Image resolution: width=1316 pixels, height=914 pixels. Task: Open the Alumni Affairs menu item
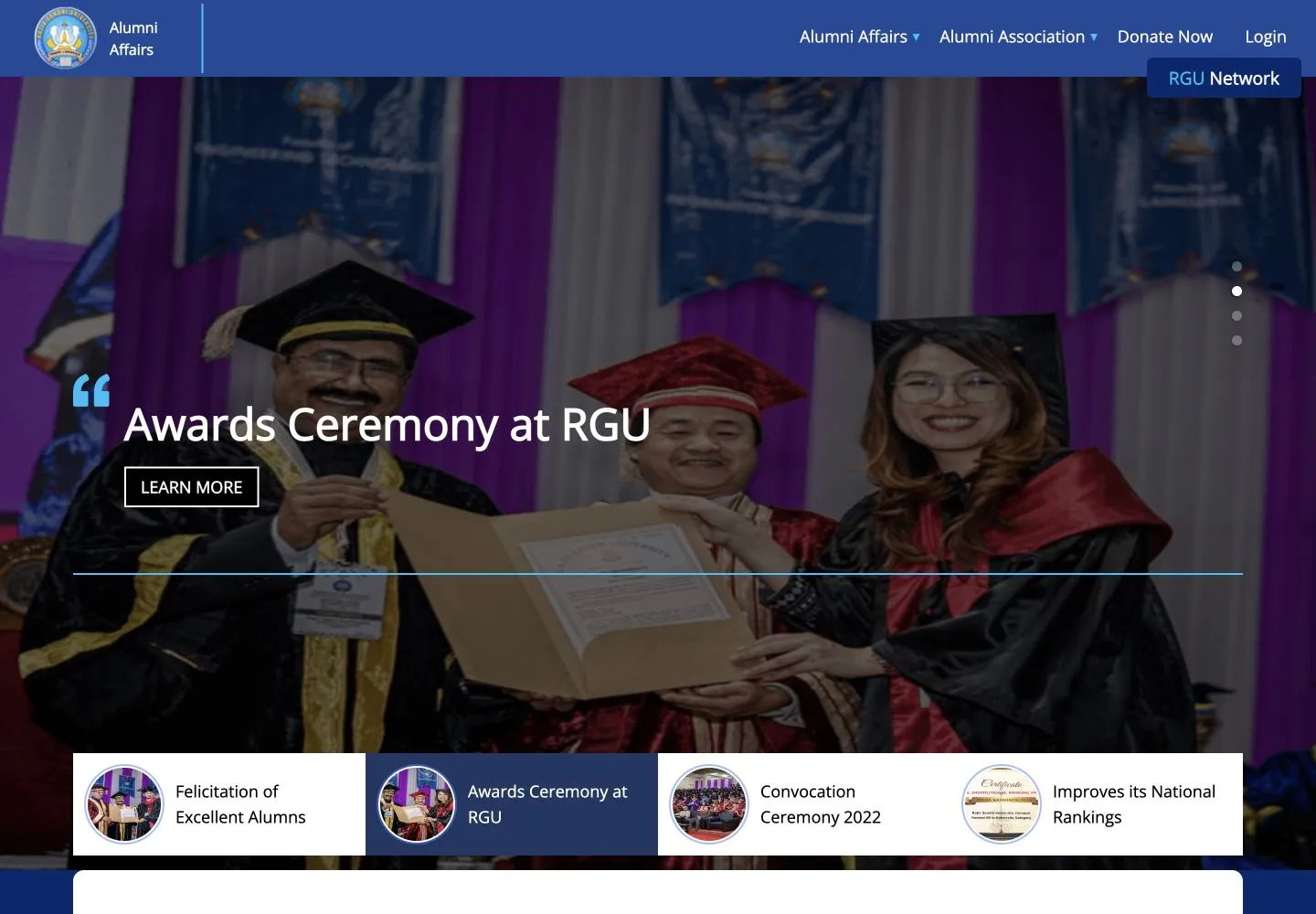pos(853,37)
